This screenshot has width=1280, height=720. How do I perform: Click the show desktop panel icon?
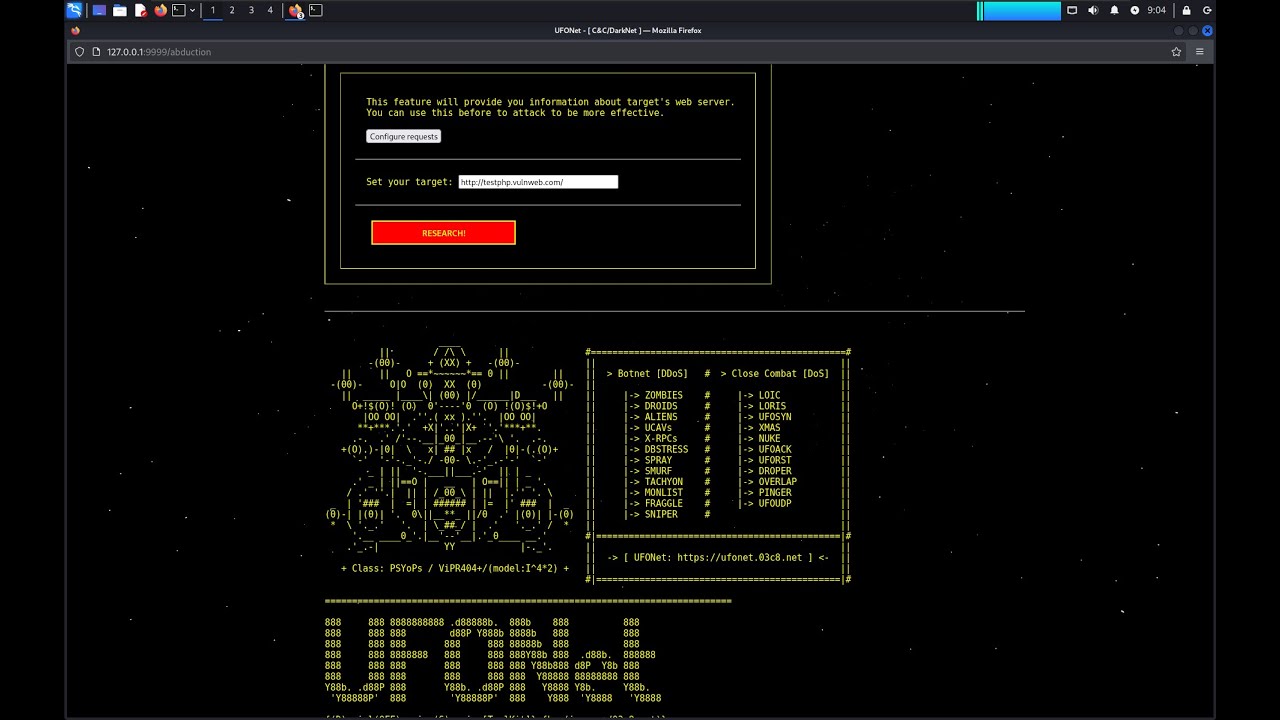click(x=99, y=10)
